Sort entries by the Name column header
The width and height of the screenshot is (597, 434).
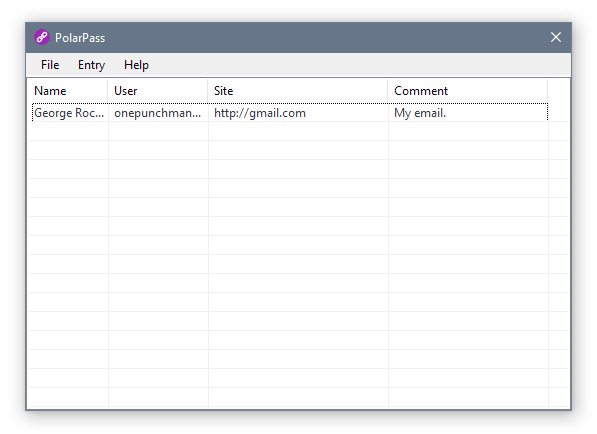68,91
